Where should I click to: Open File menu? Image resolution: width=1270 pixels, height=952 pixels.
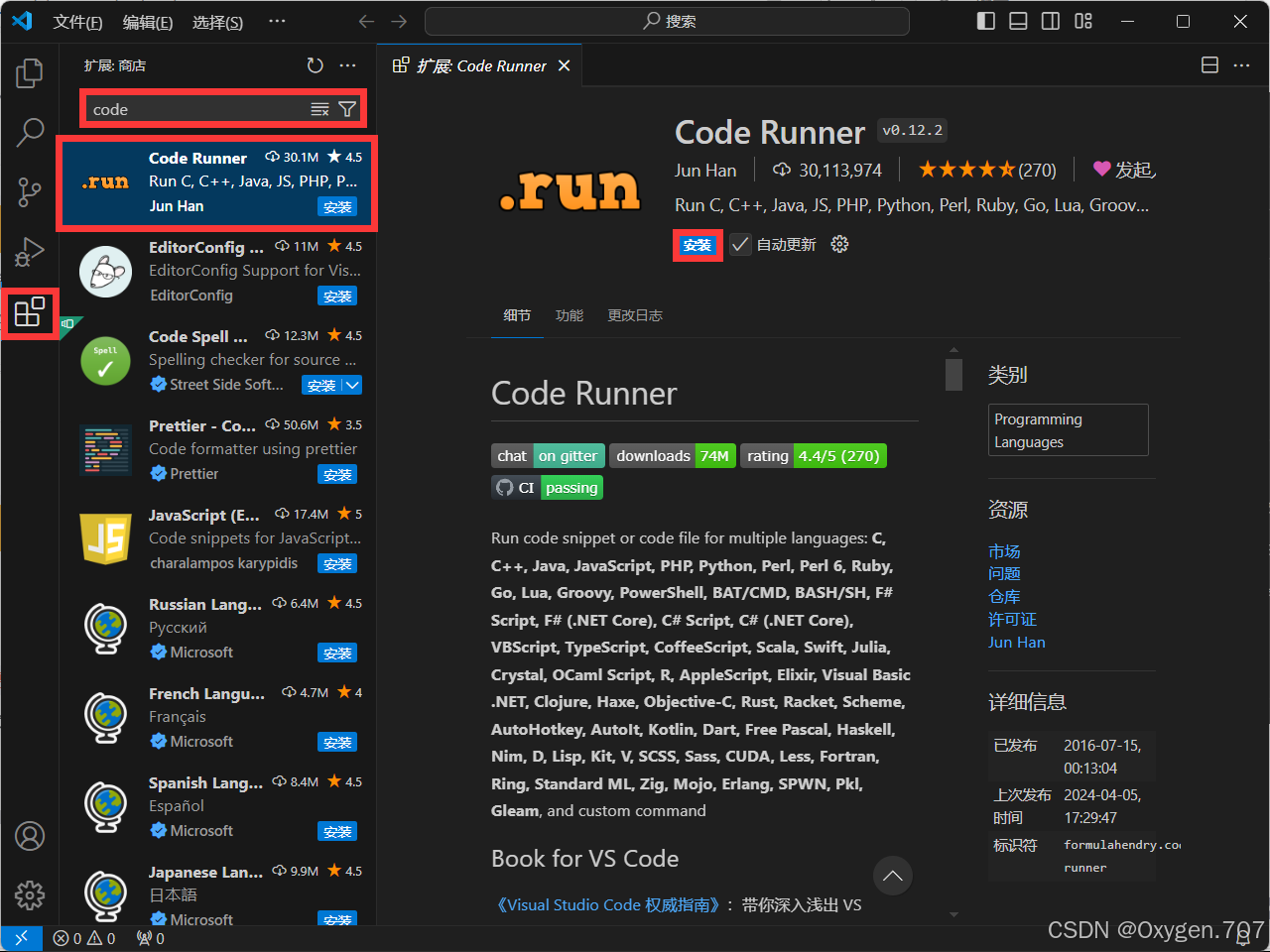coord(77,22)
